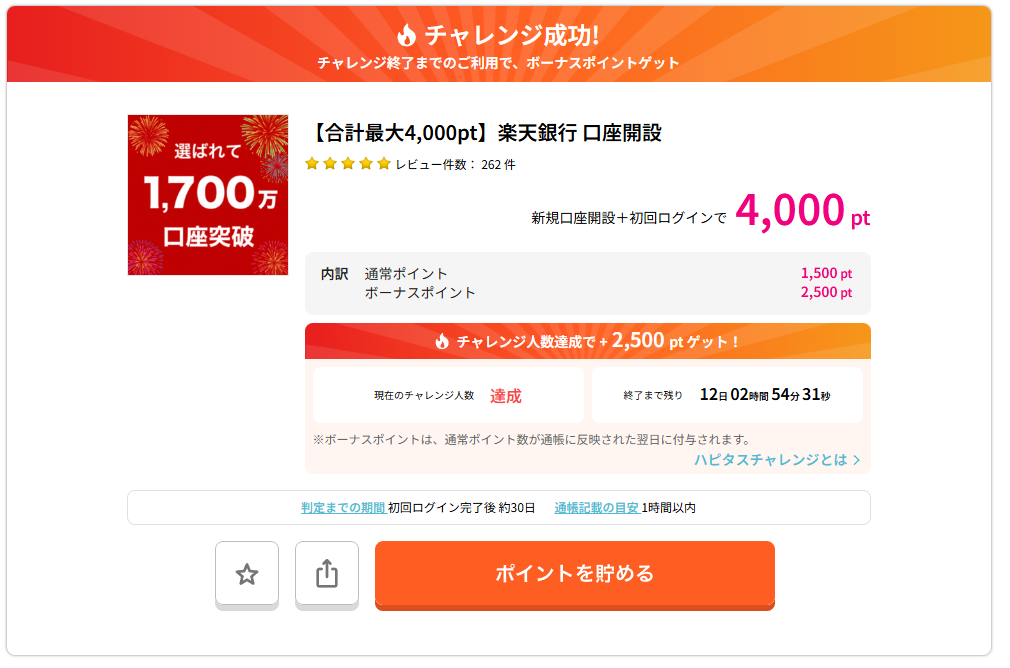Click the 1,700万口座突破 thumbnail image

[208, 195]
